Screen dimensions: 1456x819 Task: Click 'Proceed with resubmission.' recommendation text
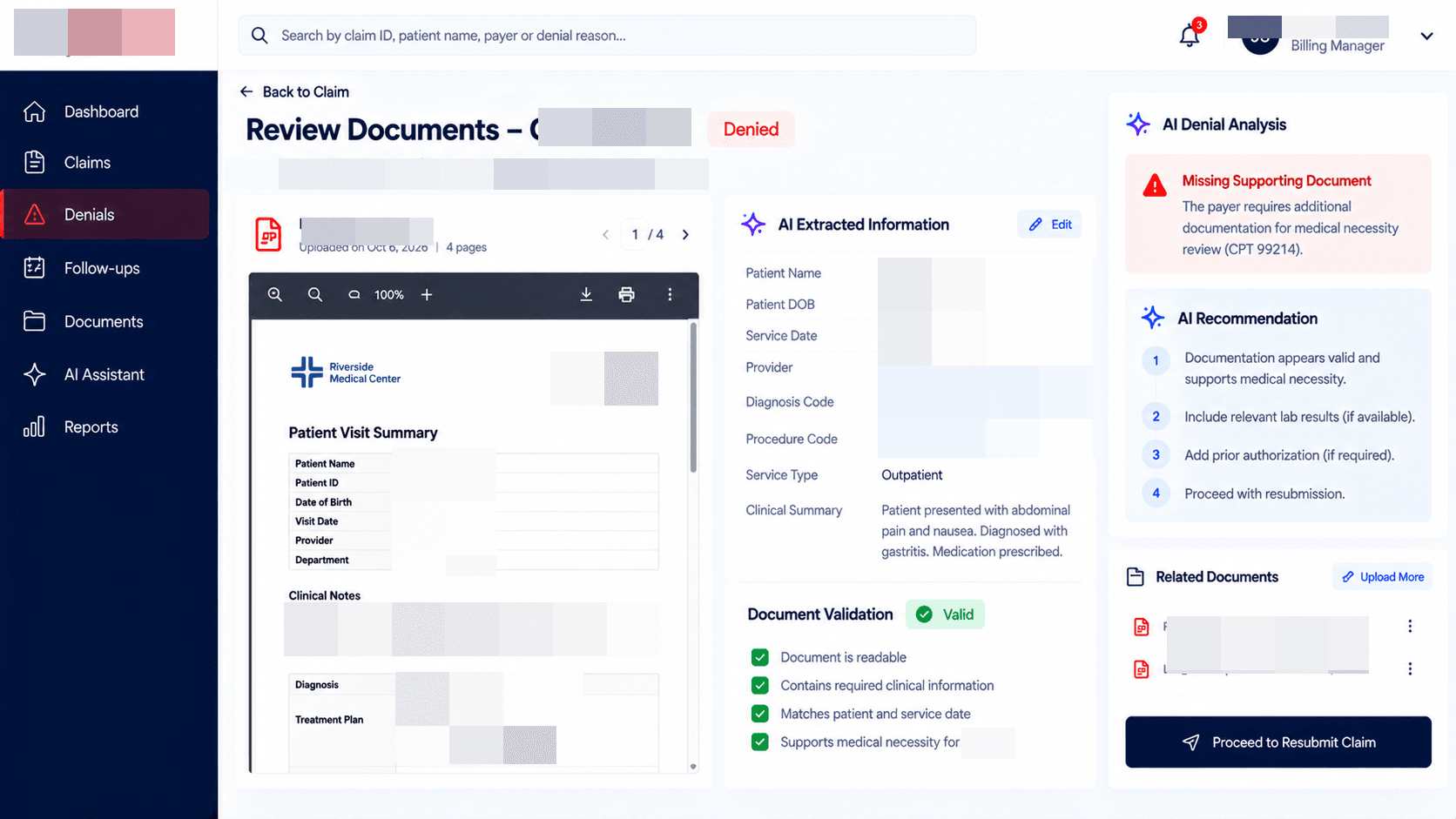[x=1264, y=494]
